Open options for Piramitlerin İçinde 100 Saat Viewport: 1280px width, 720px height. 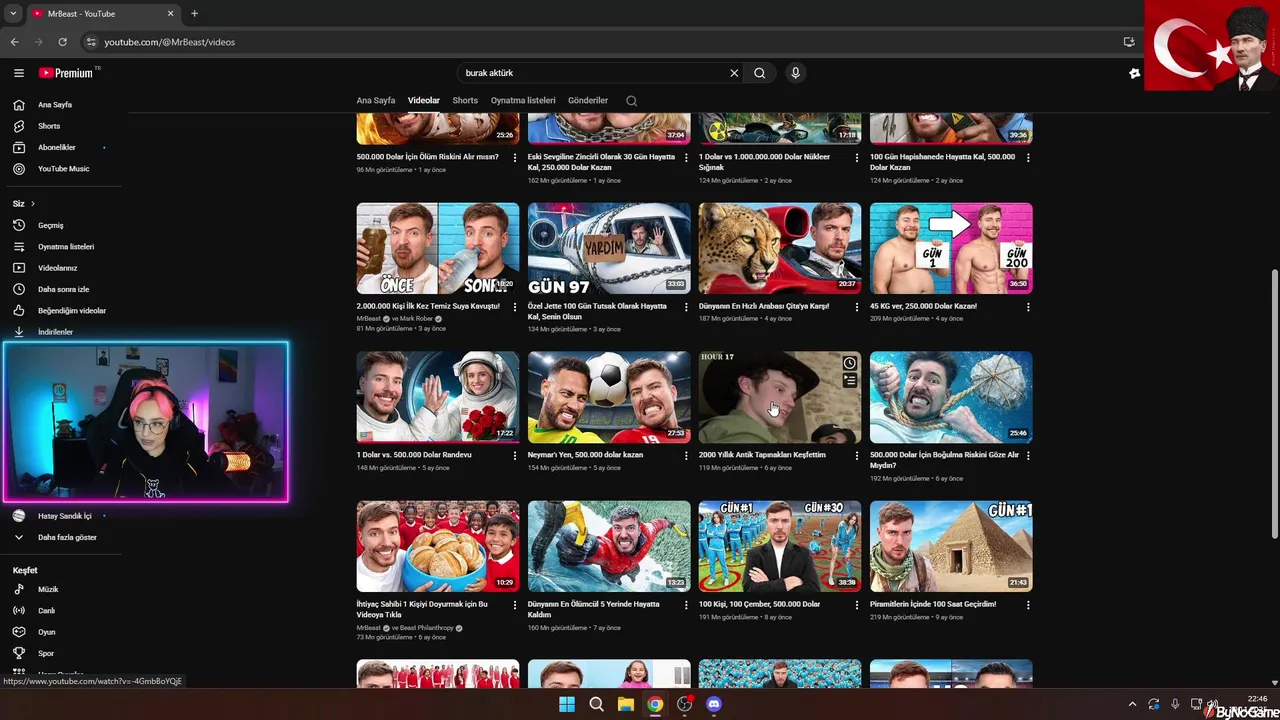tap(1028, 605)
